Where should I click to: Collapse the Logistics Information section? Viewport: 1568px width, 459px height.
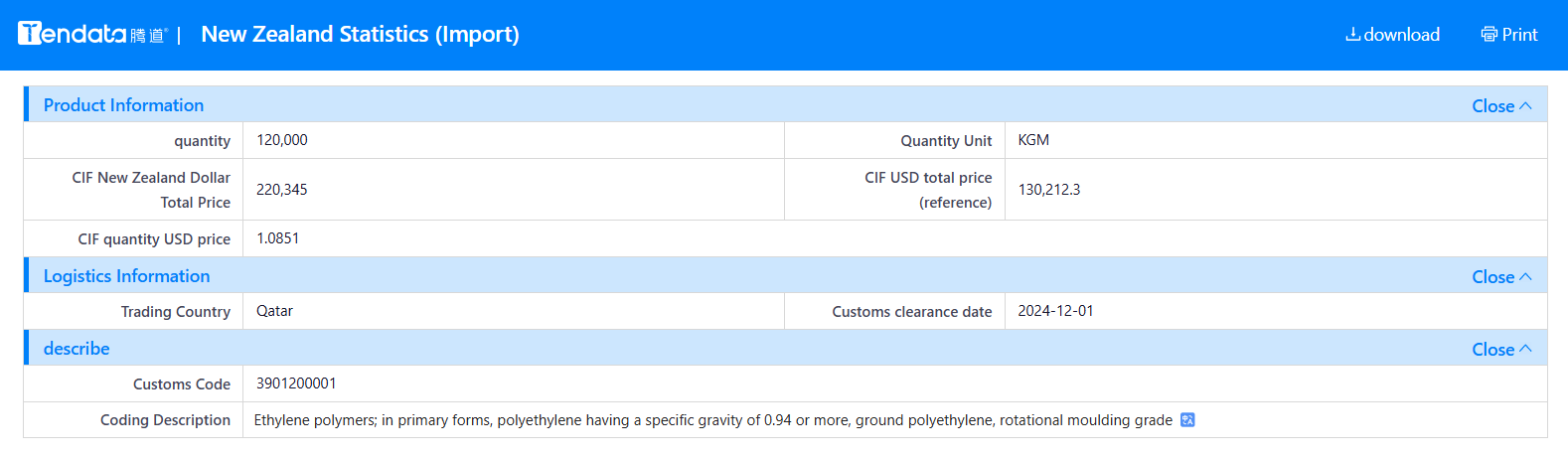1501,277
